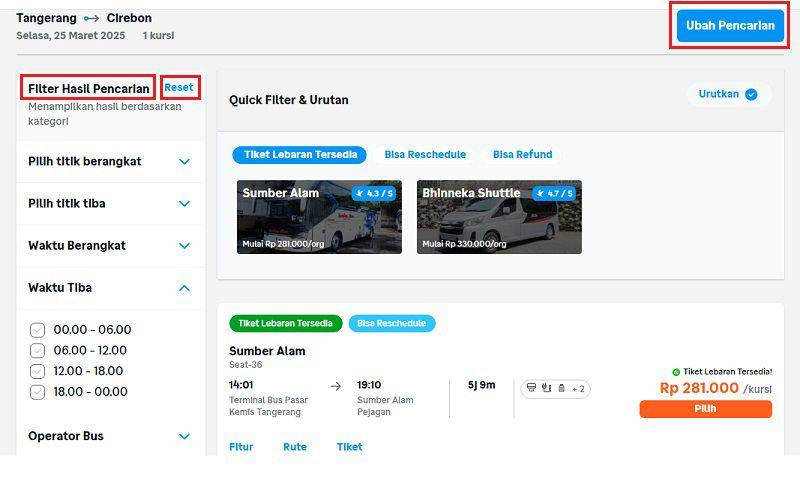Click the Seat-36 label

(x=245, y=365)
